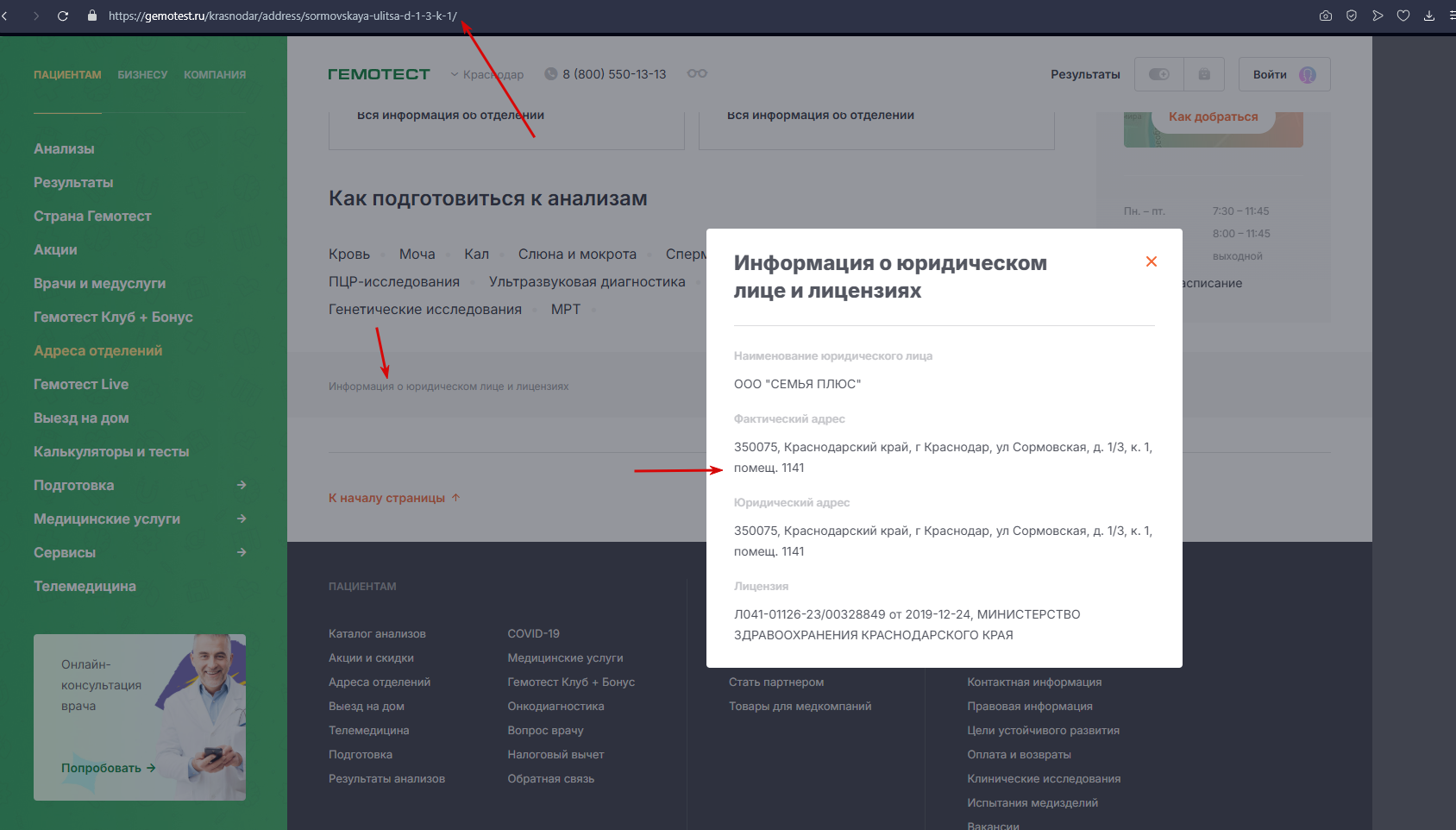
Task: Select Генетические исследования preparation topic
Action: coord(425,309)
